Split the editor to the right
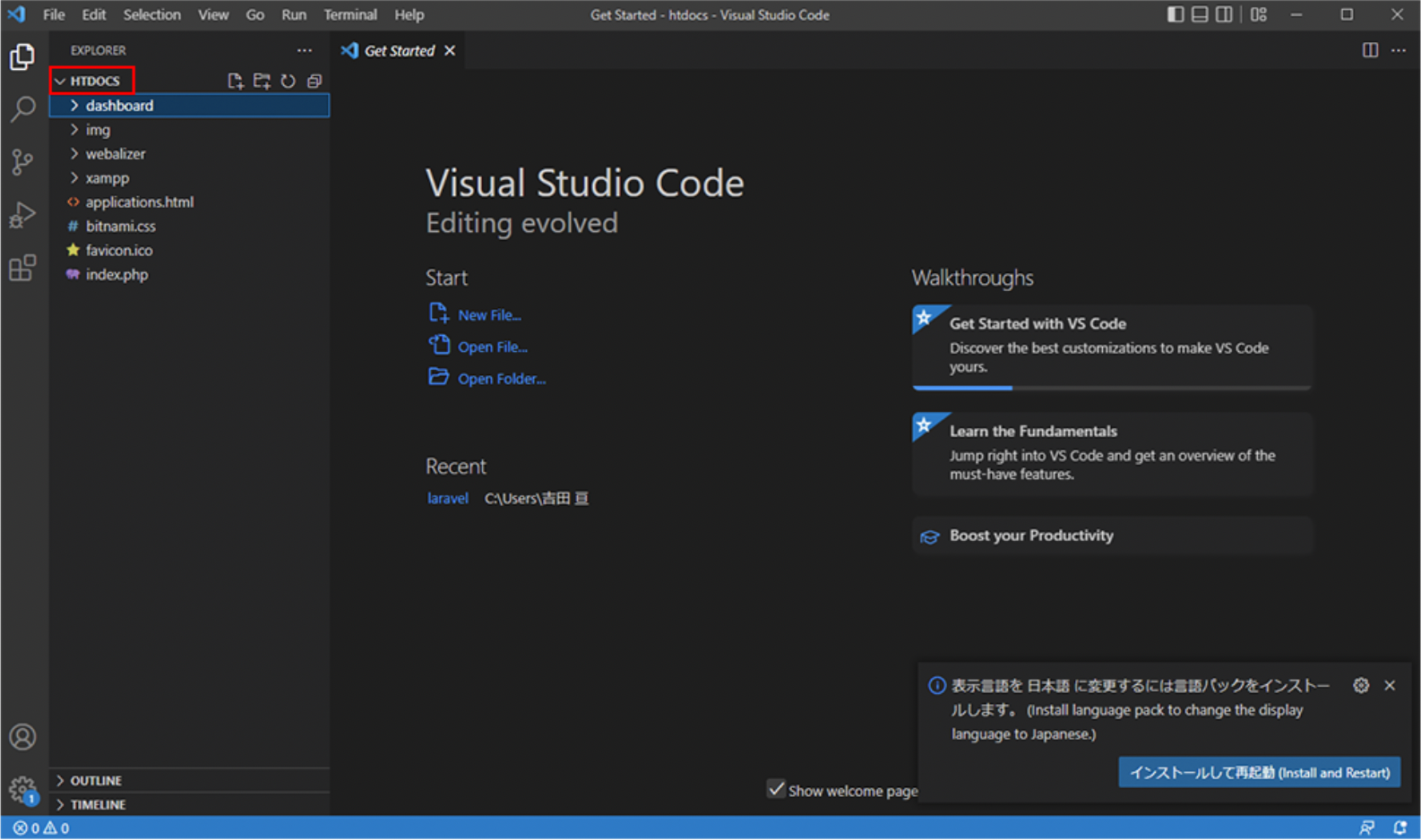The image size is (1421, 840). [x=1370, y=51]
